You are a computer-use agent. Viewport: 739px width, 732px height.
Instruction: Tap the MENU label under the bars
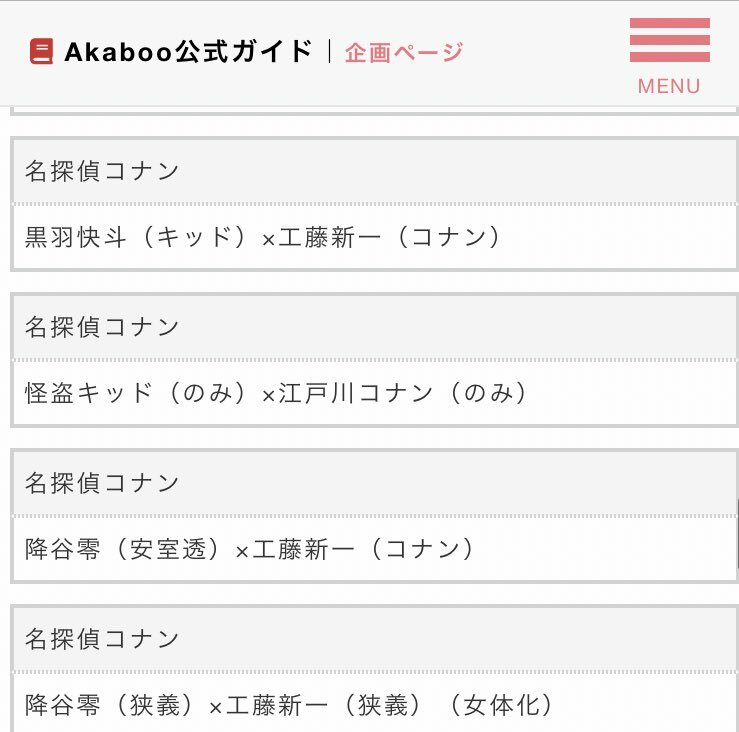[x=669, y=86]
